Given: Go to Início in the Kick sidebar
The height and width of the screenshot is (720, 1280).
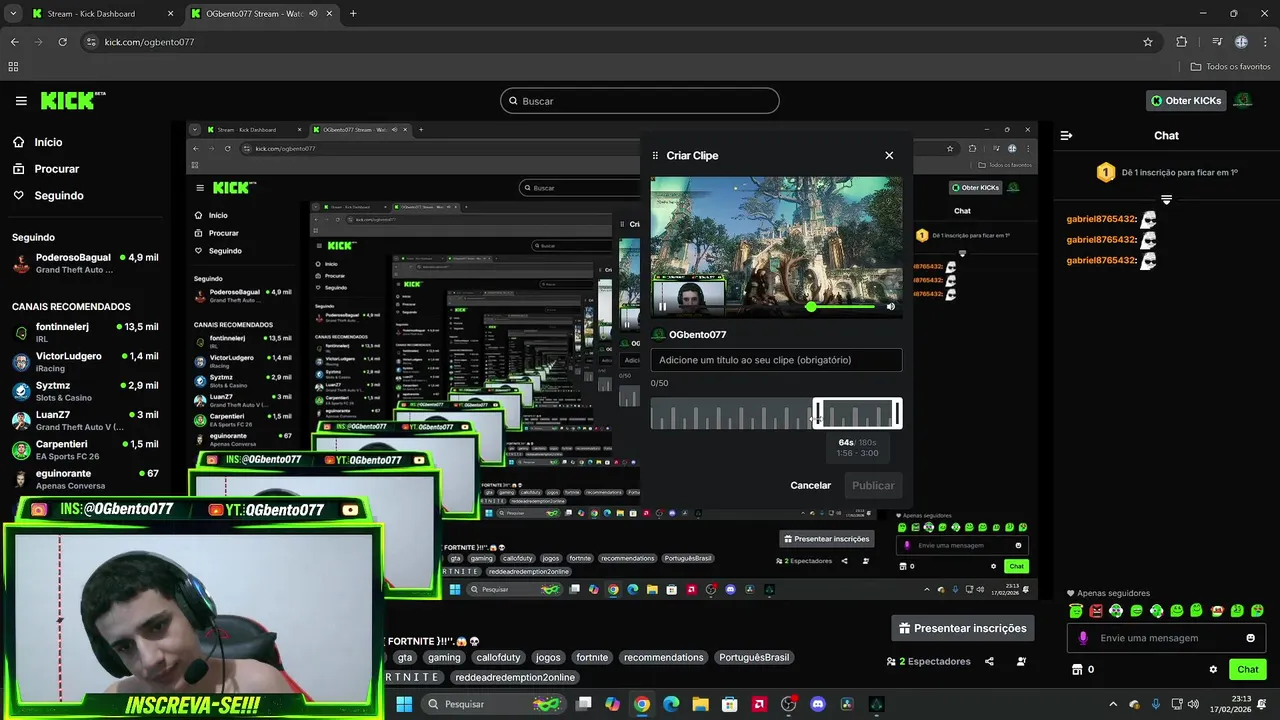Looking at the screenshot, I should click(38, 142).
